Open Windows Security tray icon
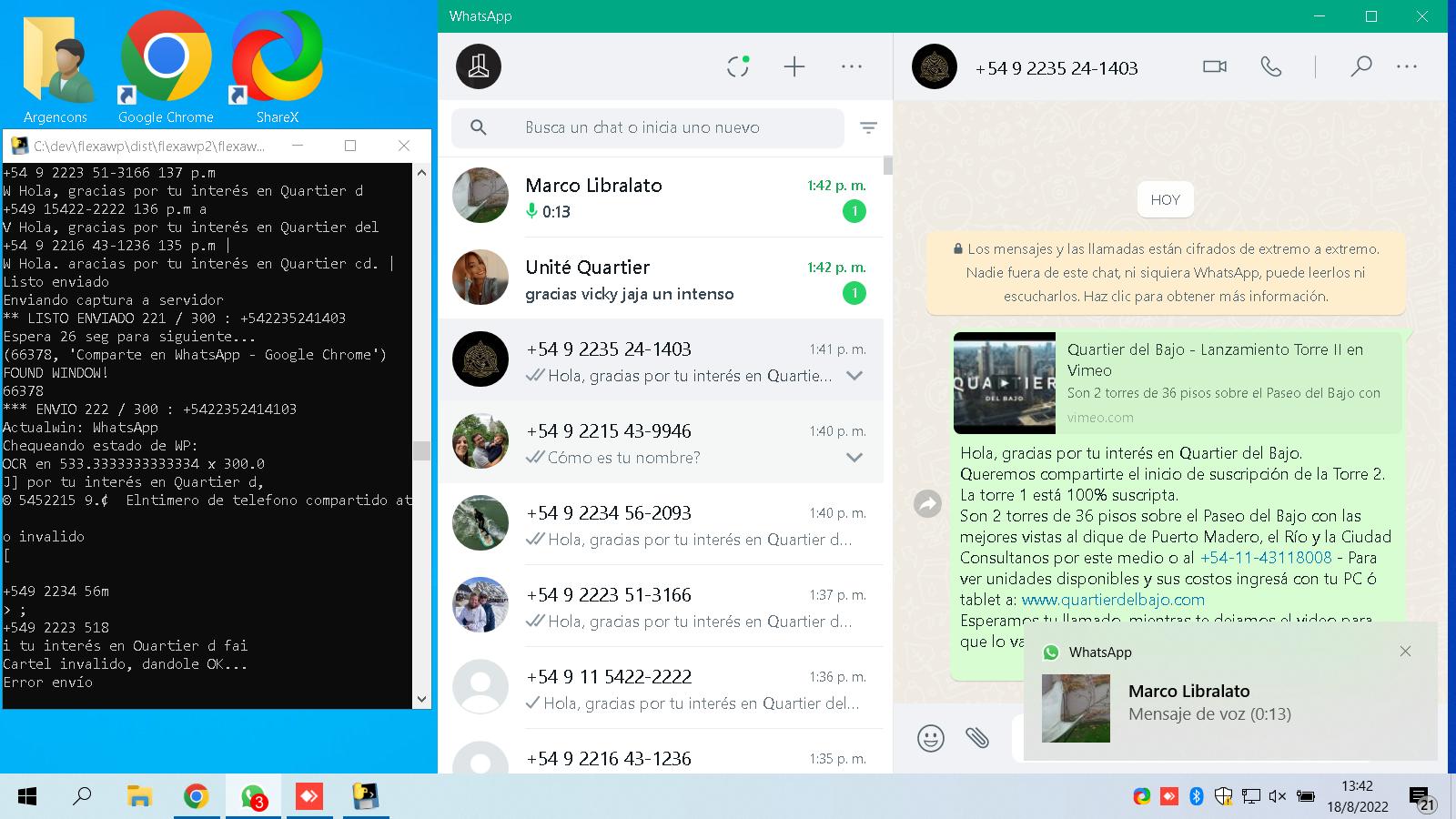Screen dimensions: 1456x819 click(x=1223, y=796)
